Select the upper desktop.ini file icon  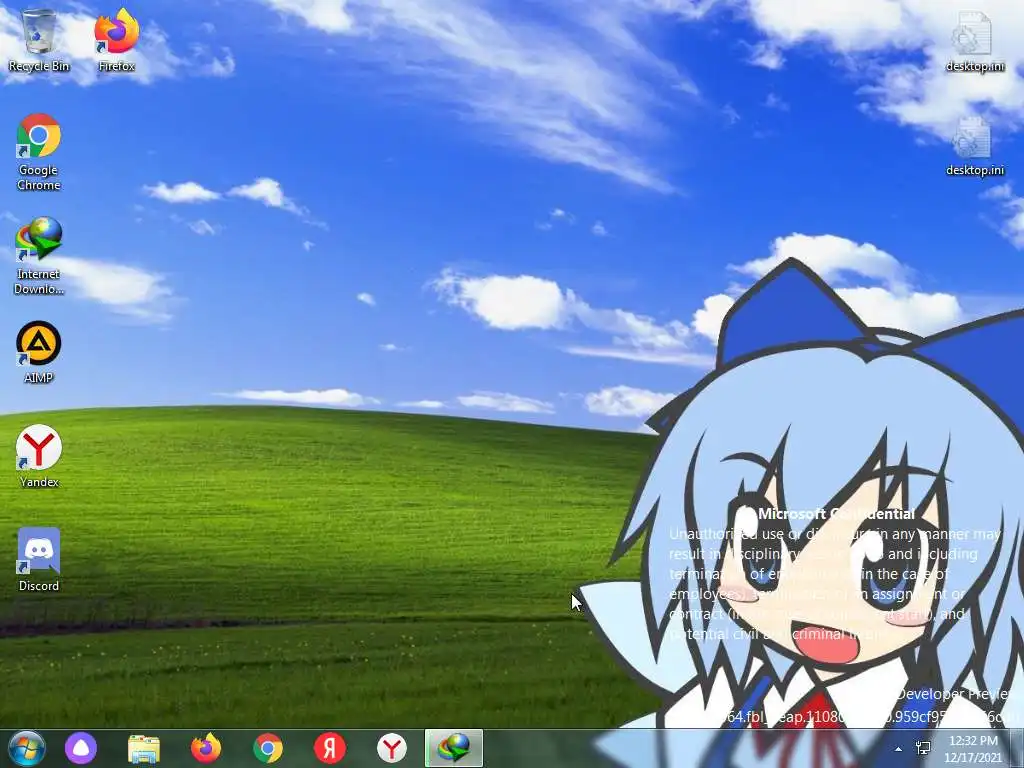pos(974,42)
